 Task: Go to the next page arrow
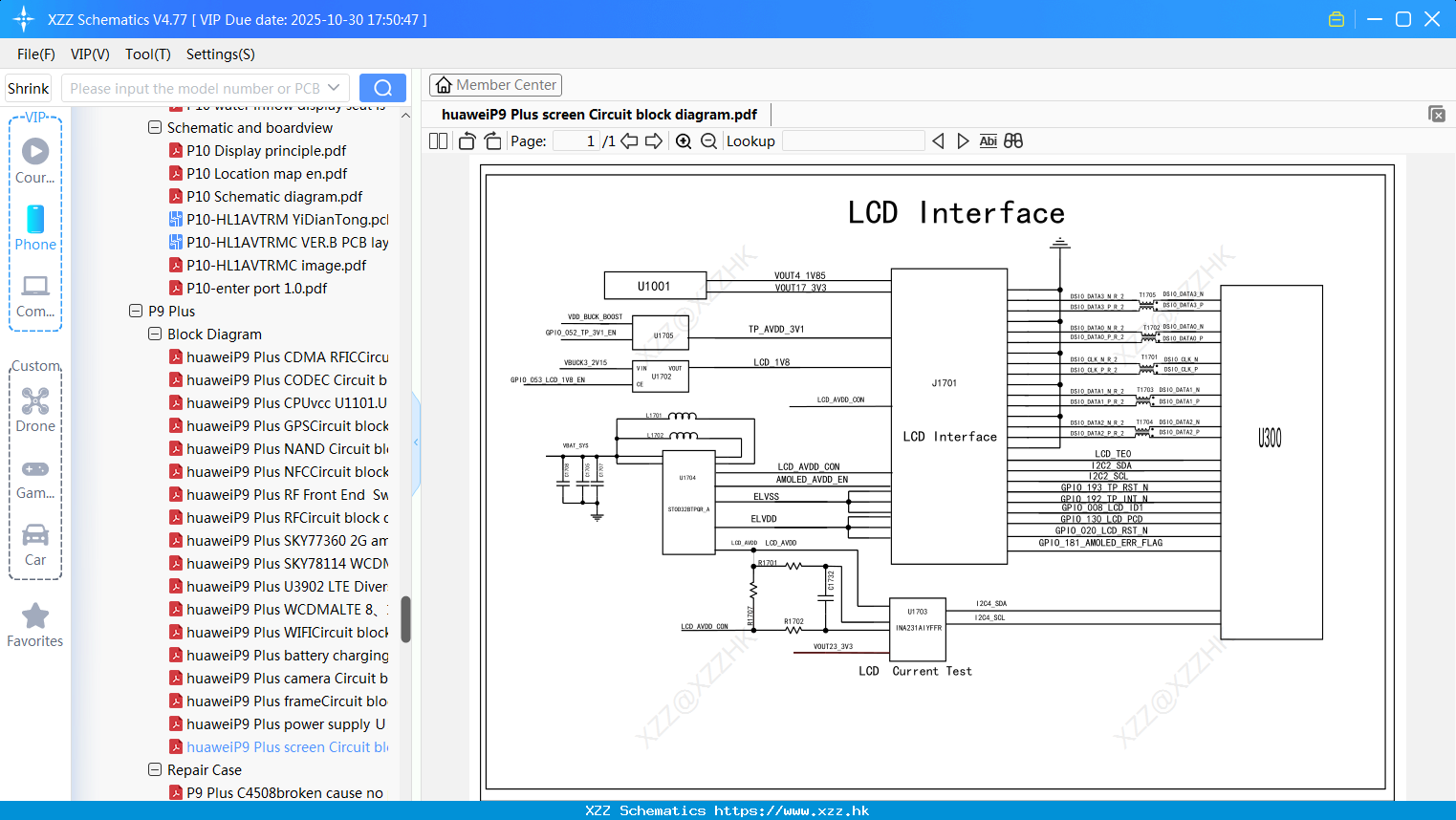click(x=654, y=141)
